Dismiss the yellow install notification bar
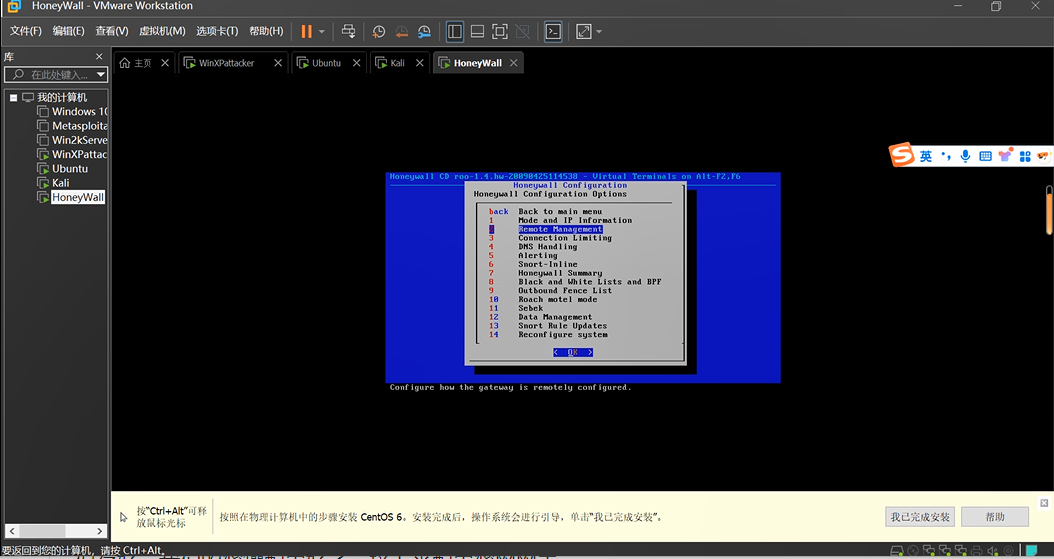The height and width of the screenshot is (559, 1054). pos(1044,503)
